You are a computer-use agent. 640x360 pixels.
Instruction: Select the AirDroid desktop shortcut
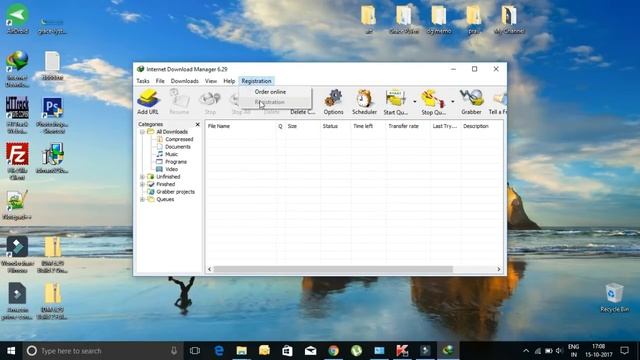click(17, 18)
